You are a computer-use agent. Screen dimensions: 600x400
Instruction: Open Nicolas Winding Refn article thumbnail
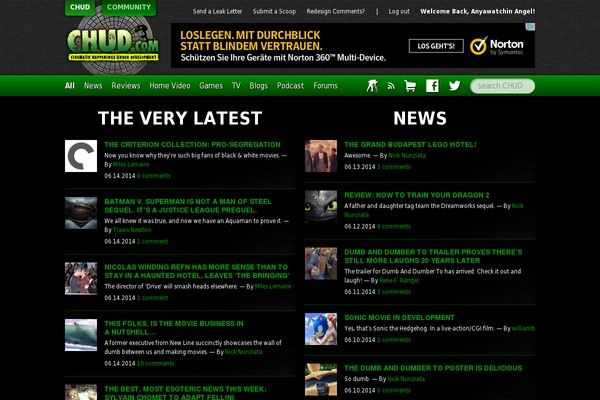[x=81, y=278]
